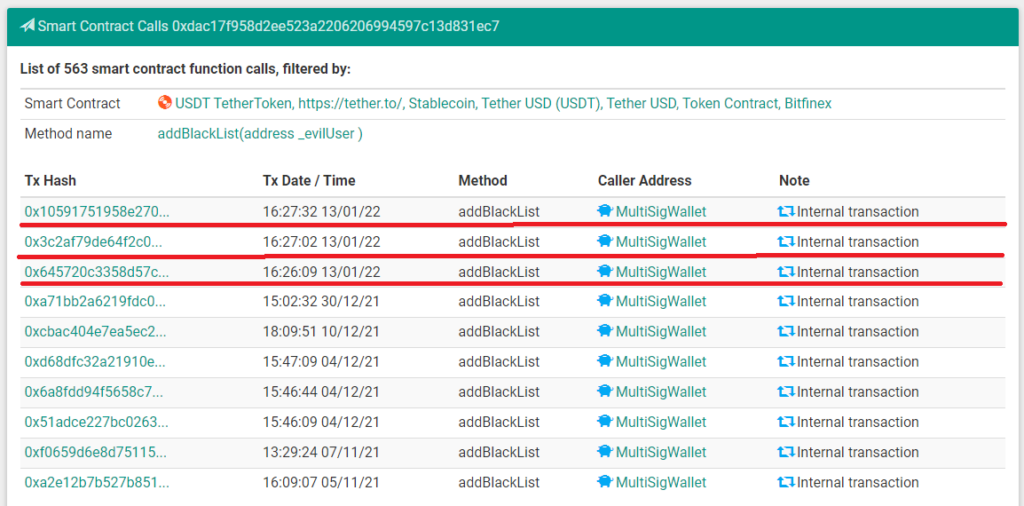Open transaction hash 0xcbac404e7ea5ec2...
This screenshot has height=506, width=1024.
click(95, 332)
